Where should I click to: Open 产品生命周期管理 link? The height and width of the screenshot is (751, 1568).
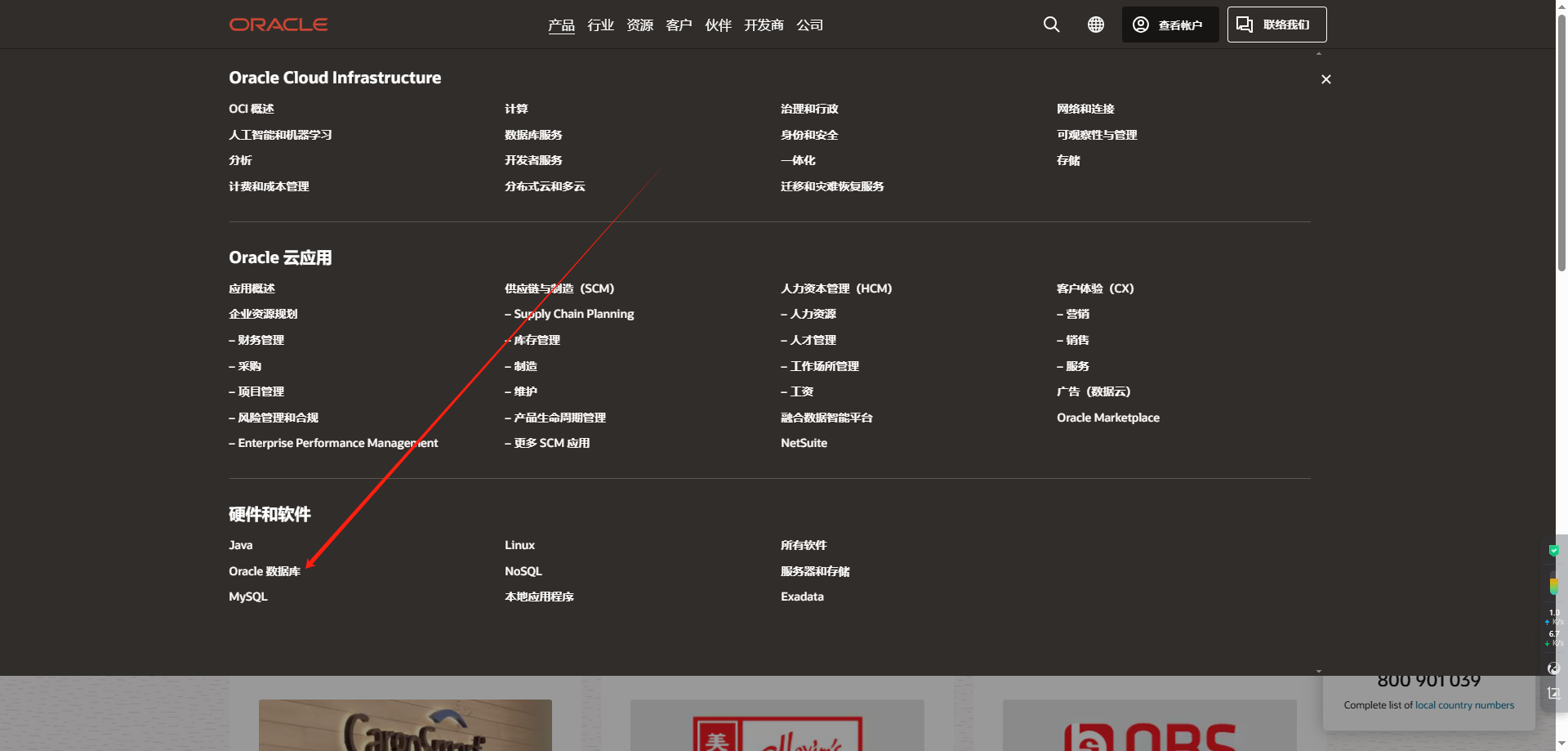[x=555, y=418]
